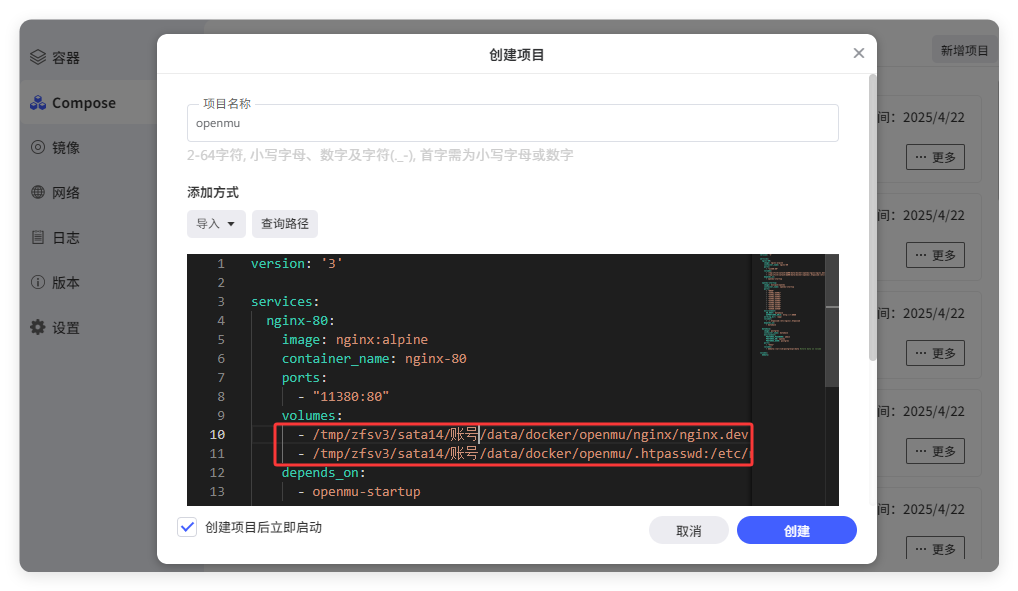Click the 查询路径 button

(x=284, y=223)
